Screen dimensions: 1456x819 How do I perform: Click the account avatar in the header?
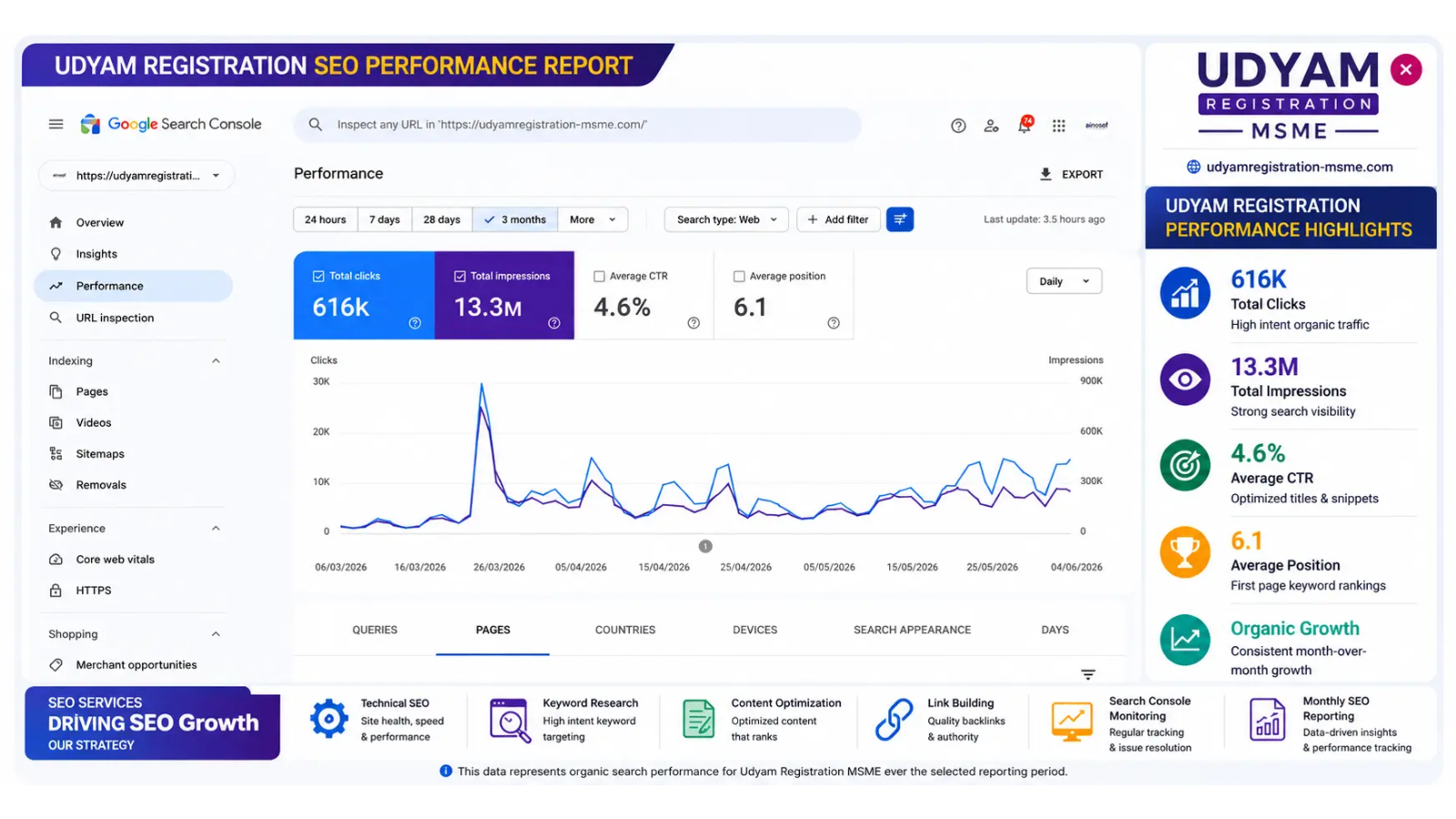click(x=1097, y=126)
